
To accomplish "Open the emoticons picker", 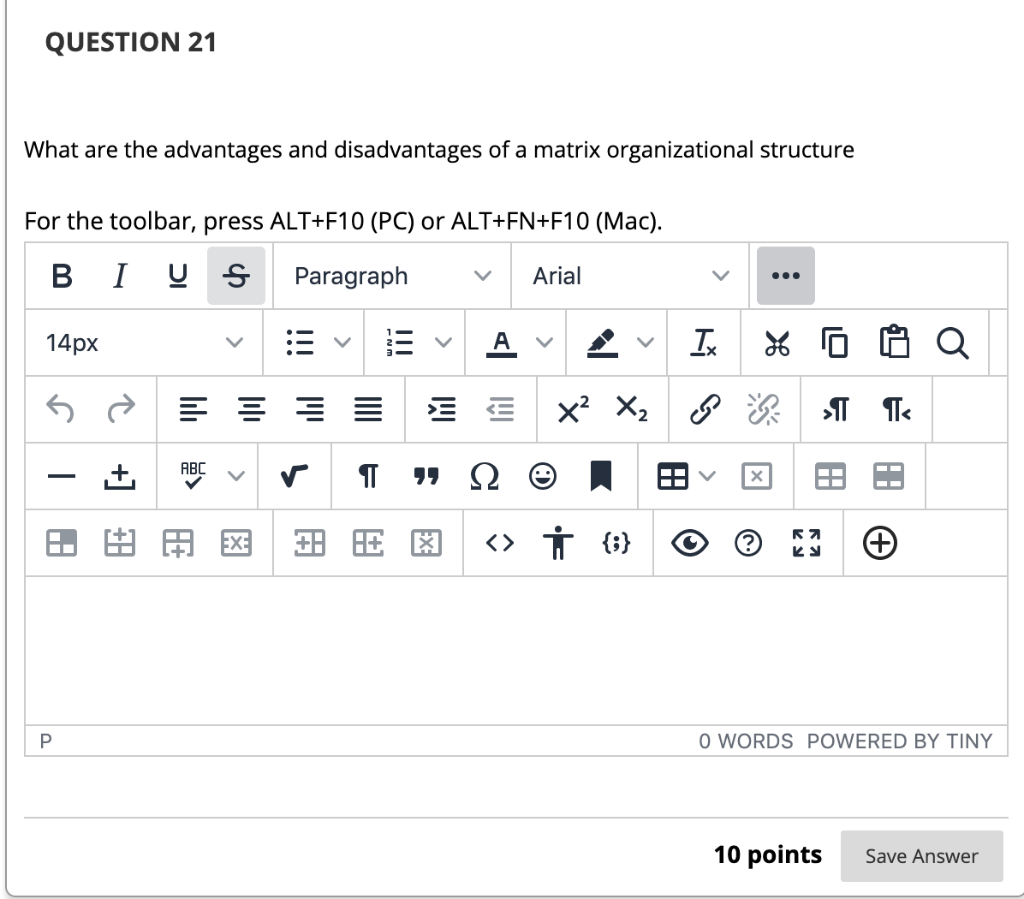I will 542,477.
